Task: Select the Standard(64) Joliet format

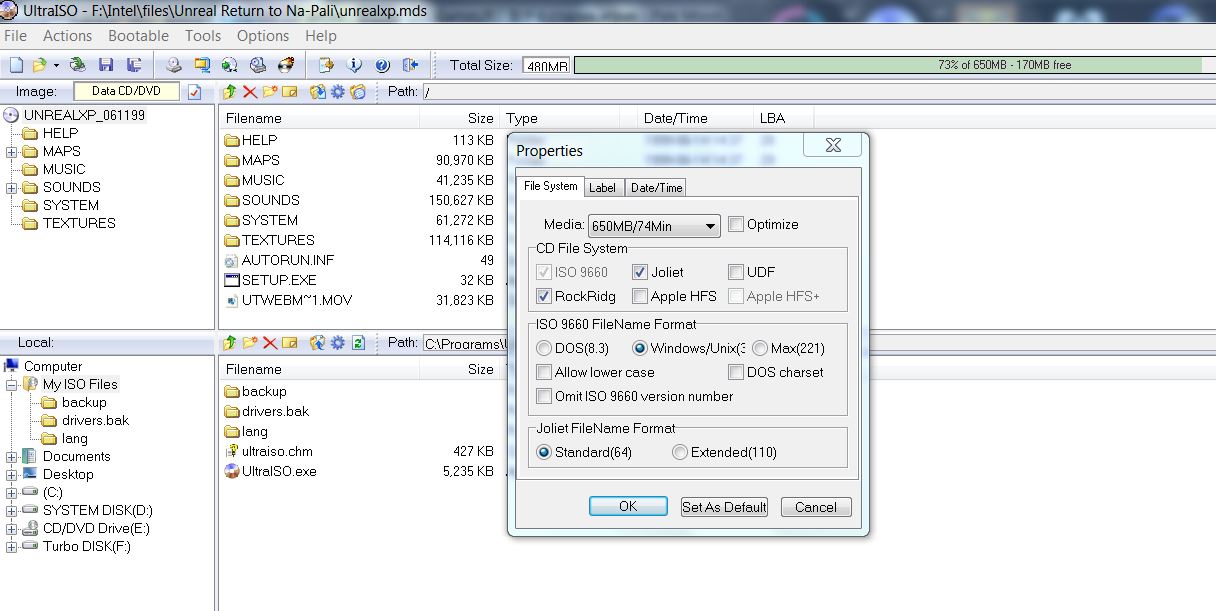Action: click(544, 452)
